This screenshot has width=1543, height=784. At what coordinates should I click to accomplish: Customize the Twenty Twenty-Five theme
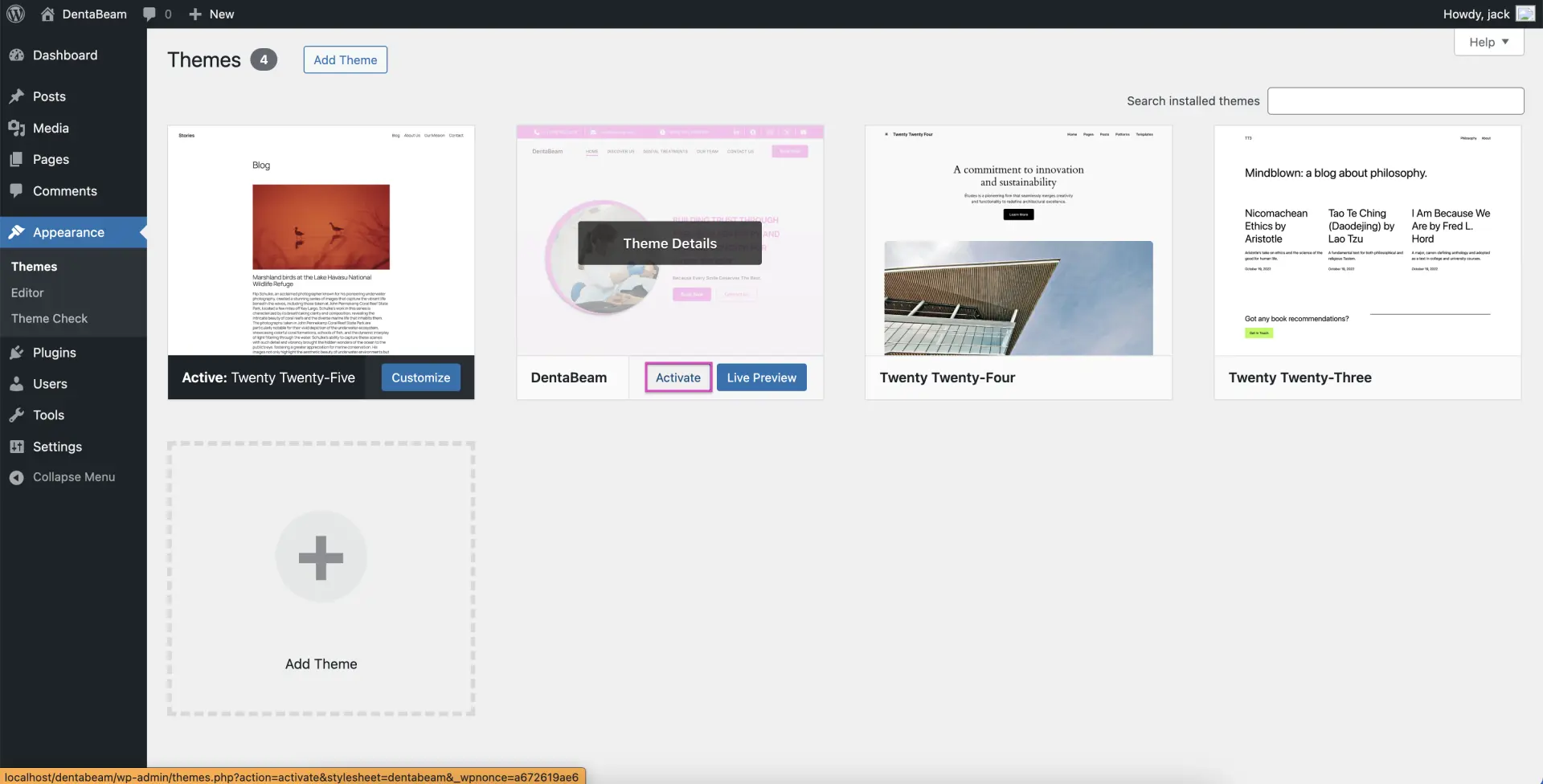tap(421, 378)
